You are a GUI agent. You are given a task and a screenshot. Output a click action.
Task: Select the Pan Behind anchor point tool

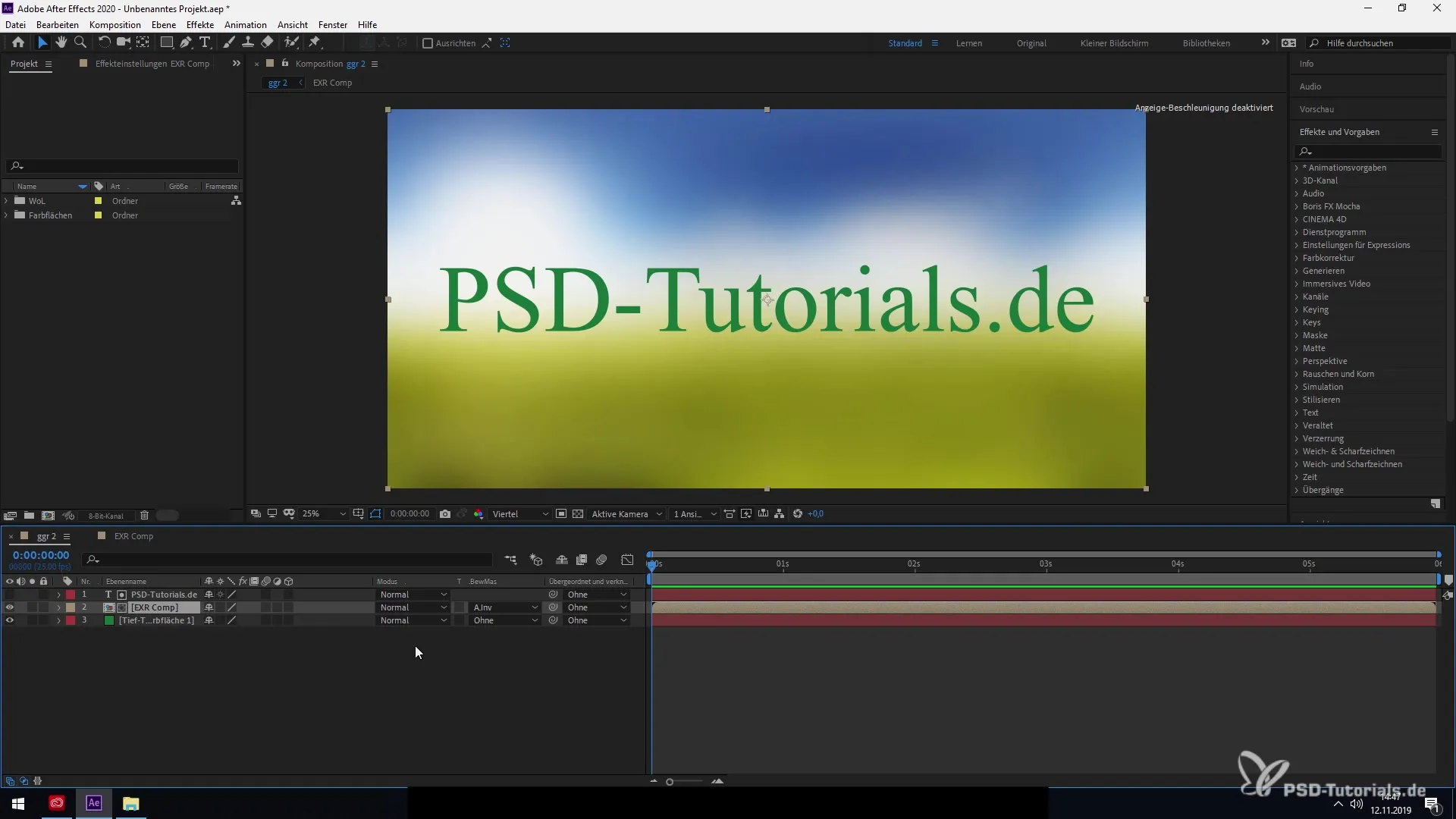pyautogui.click(x=143, y=42)
